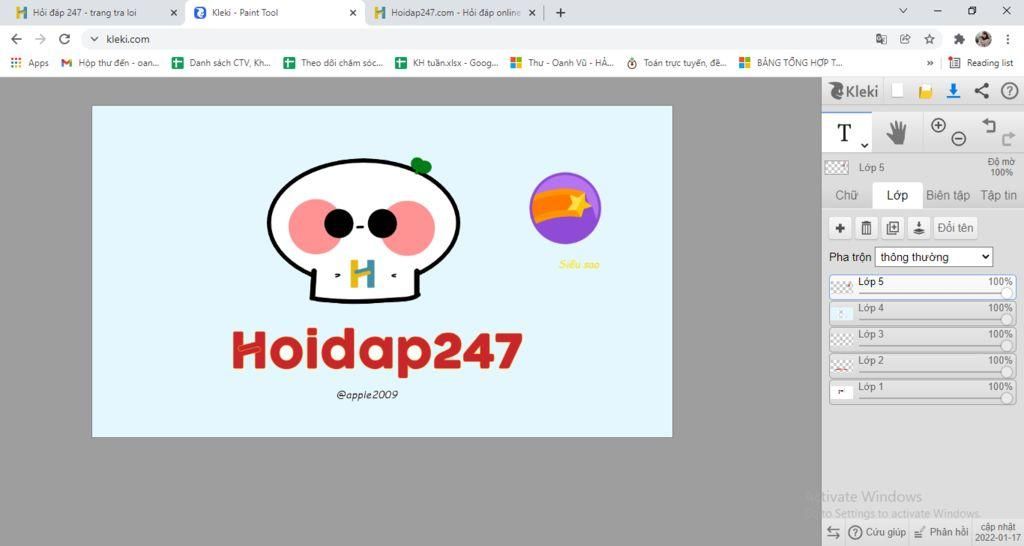Viewport: 1024px width, 546px height.
Task: Create a new blank image
Action: coord(898,91)
